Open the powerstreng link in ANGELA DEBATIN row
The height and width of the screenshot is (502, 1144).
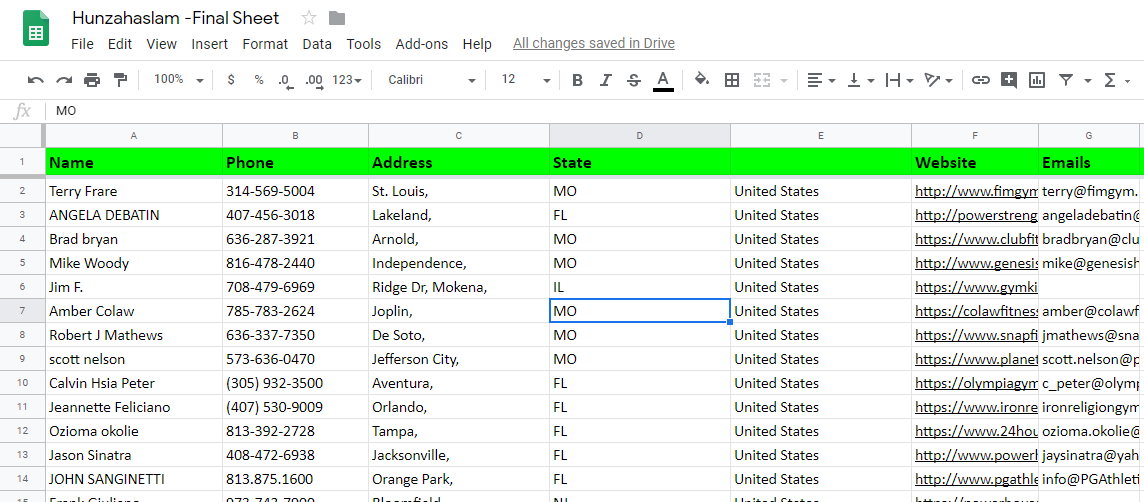pos(975,215)
